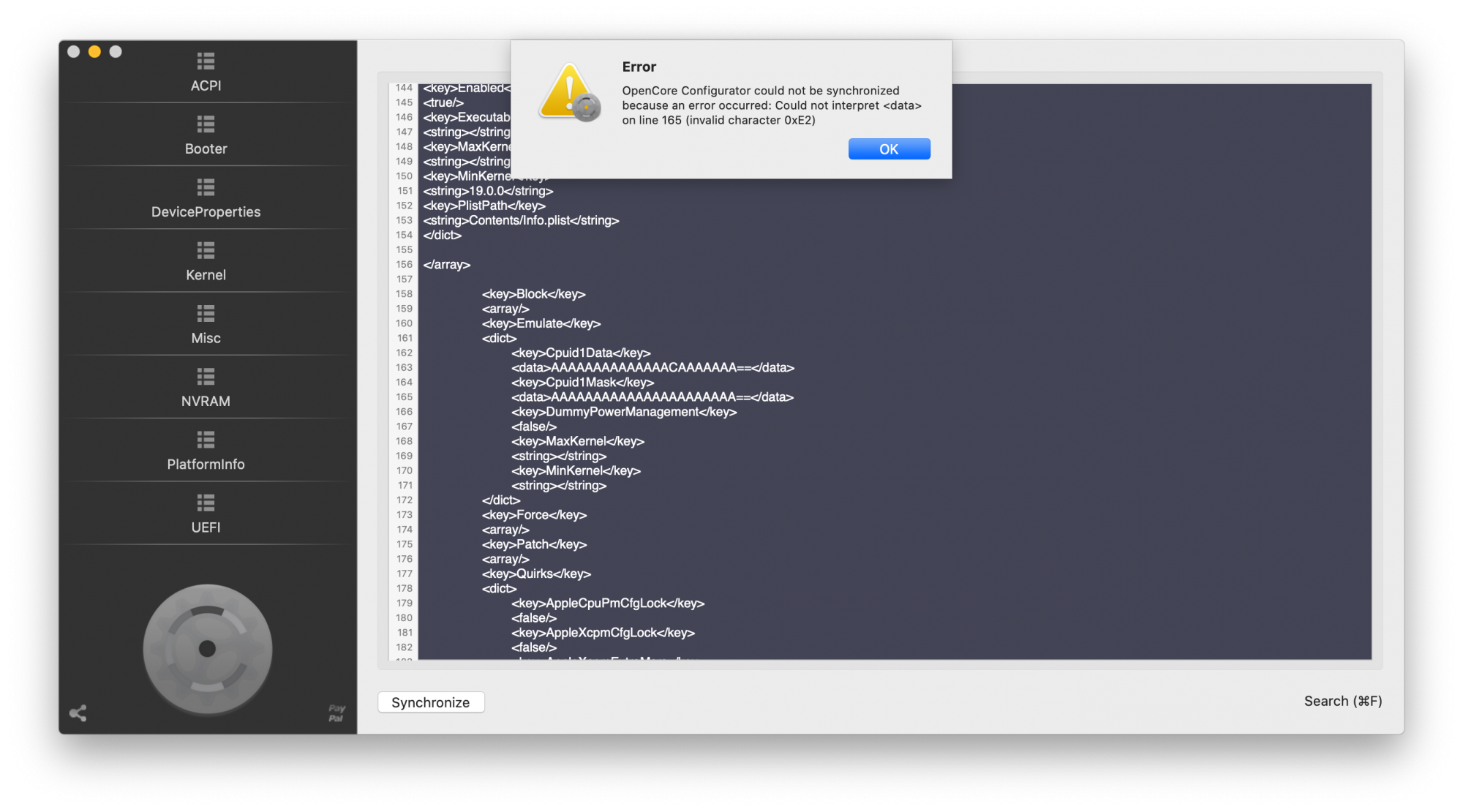Click the DummyPowerManagement key line

tap(624, 412)
